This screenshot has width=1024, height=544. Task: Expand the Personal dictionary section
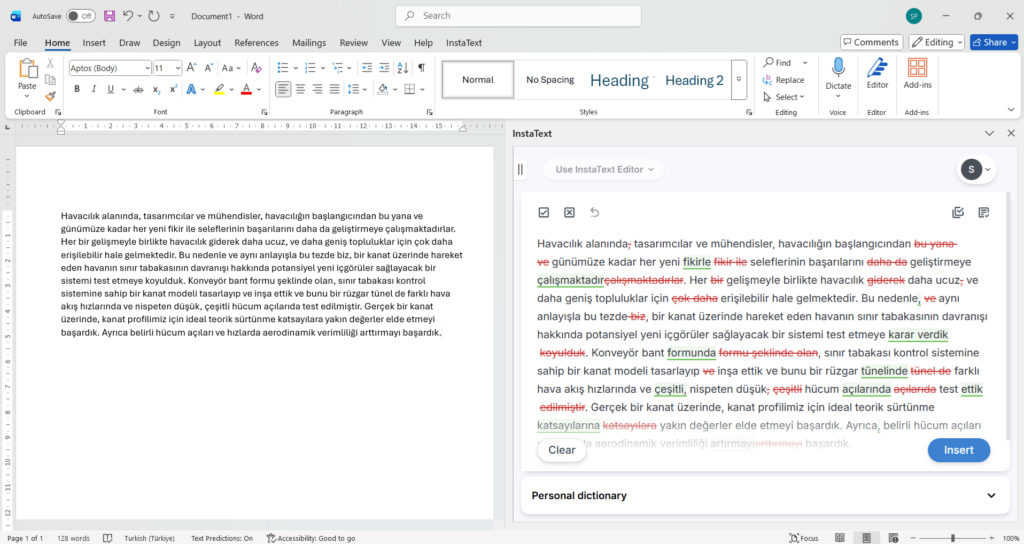pos(991,495)
